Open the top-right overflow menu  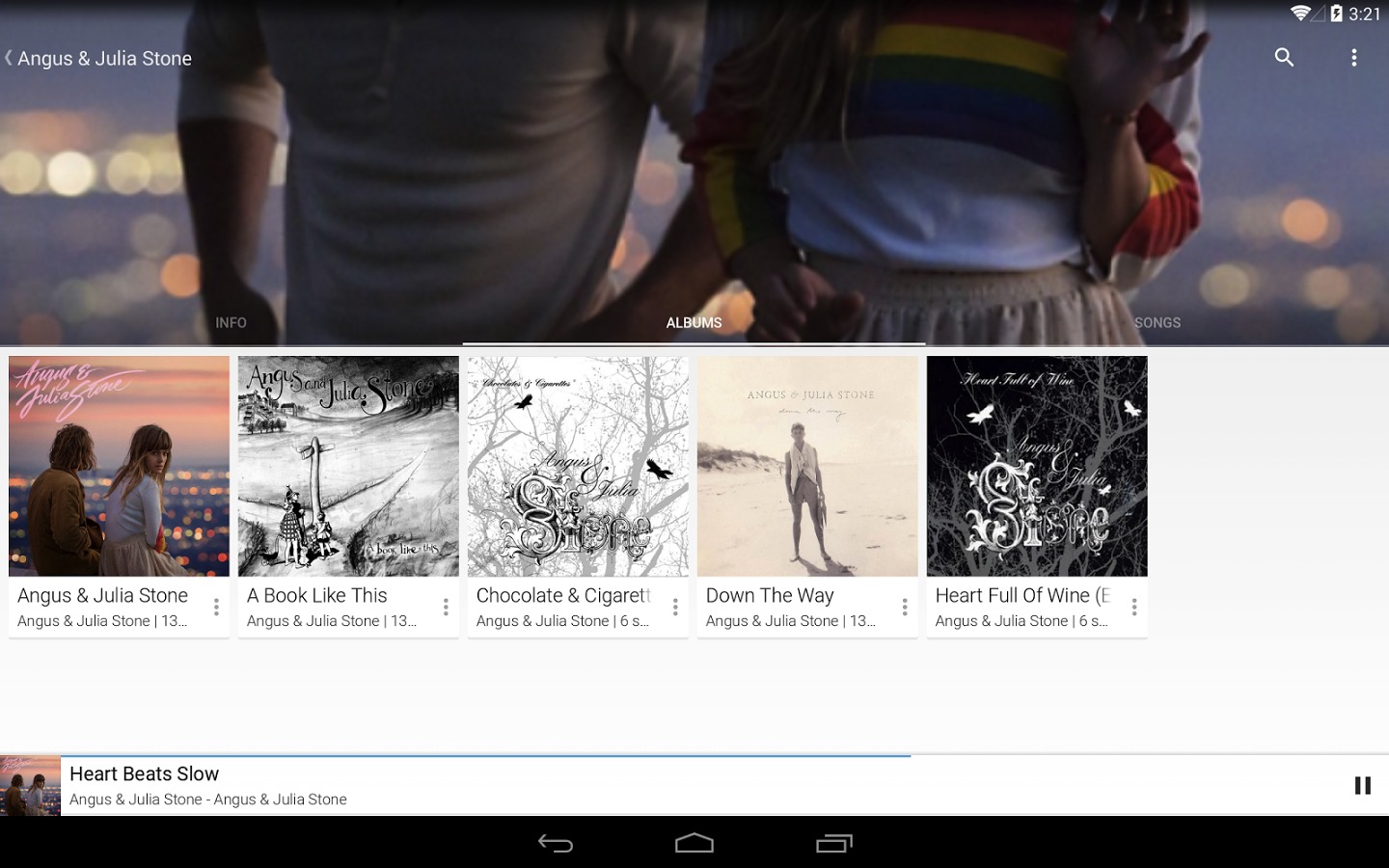click(x=1354, y=58)
